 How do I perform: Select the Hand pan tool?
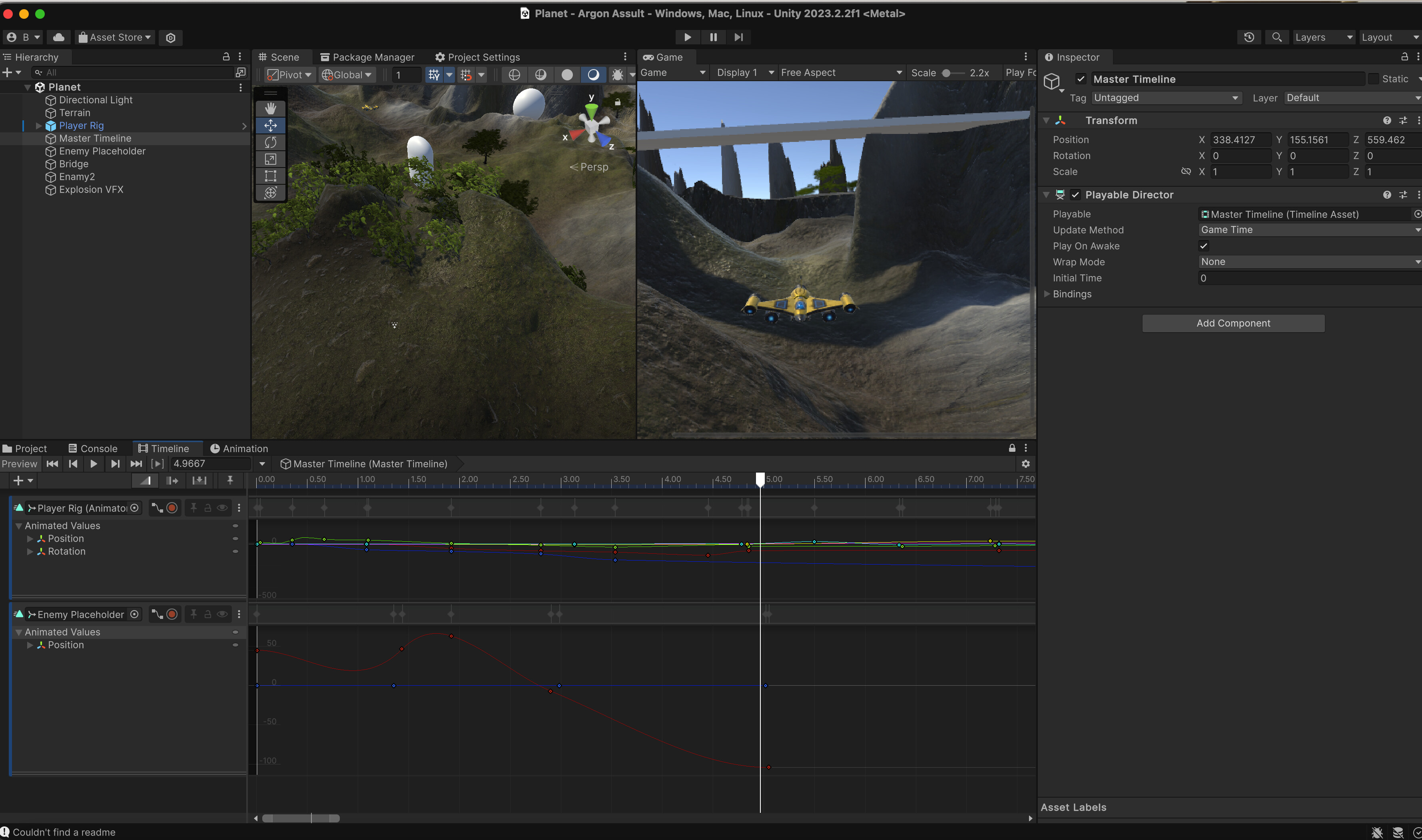[x=271, y=108]
